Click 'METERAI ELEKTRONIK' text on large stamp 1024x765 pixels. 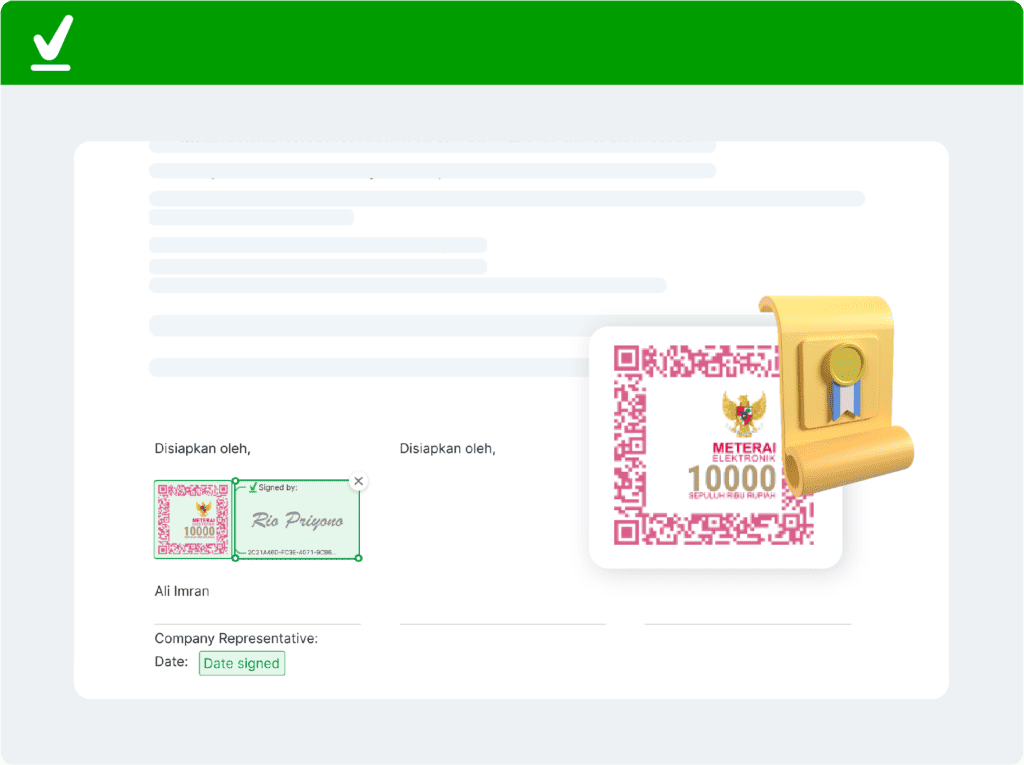(x=744, y=453)
